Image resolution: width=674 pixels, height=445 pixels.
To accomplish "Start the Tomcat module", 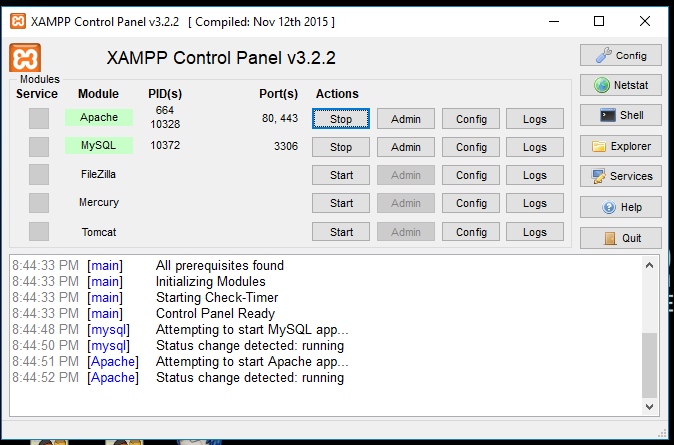I will [x=341, y=232].
